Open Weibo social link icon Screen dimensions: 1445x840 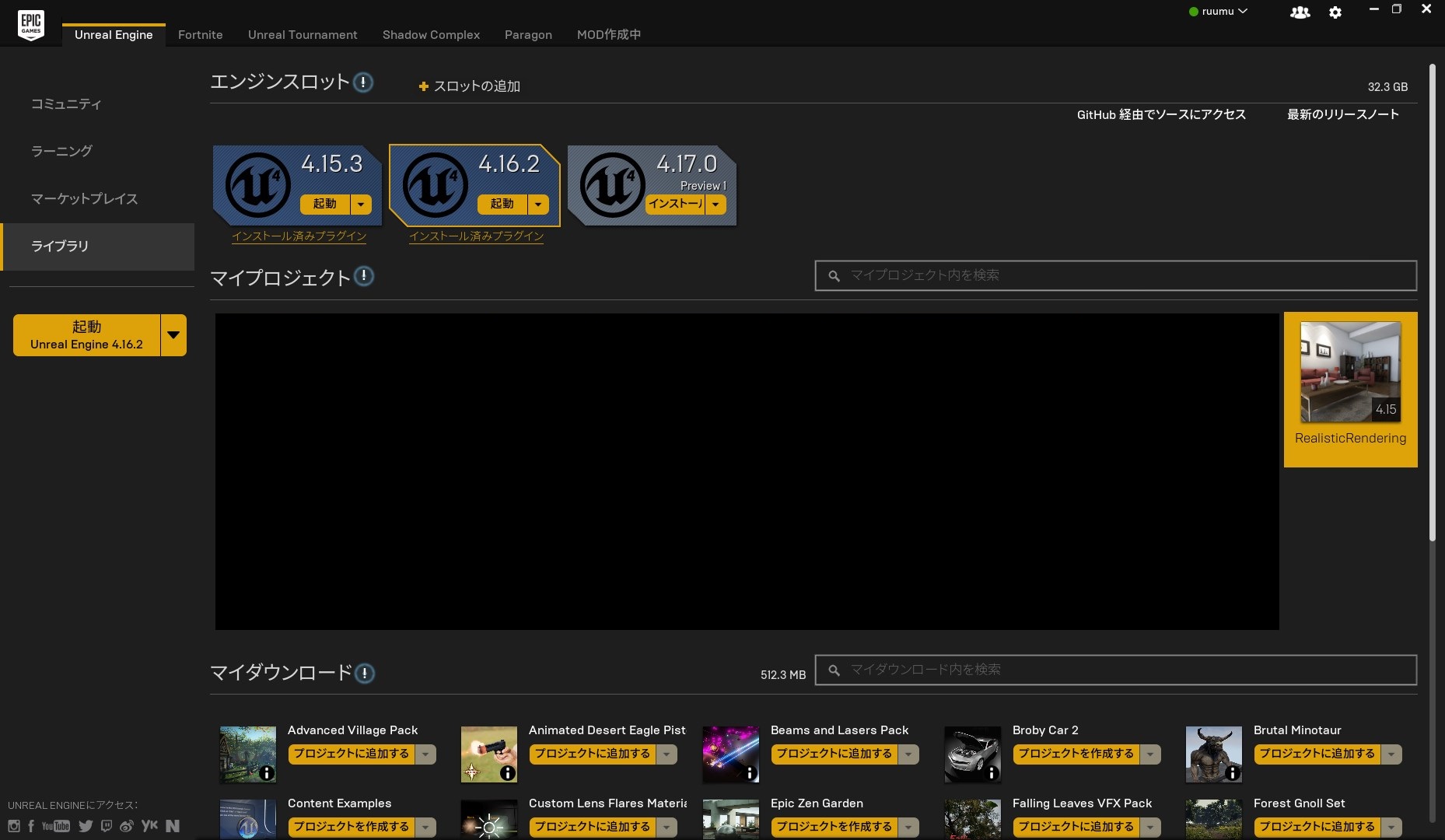pyautogui.click(x=127, y=826)
